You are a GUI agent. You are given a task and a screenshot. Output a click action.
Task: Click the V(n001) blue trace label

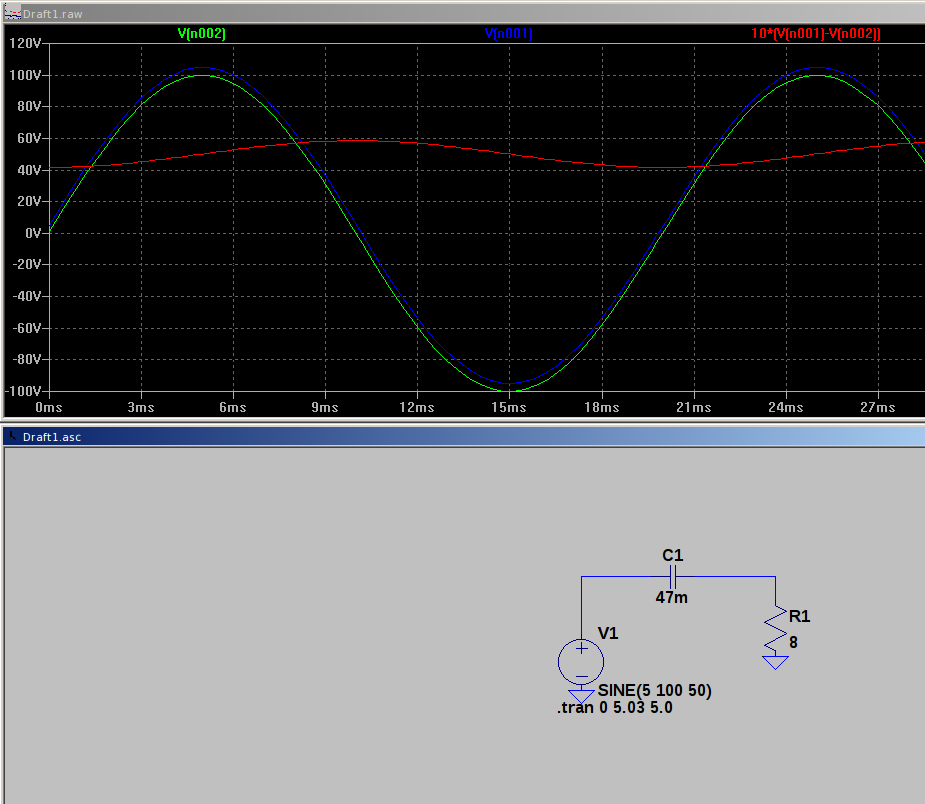click(509, 34)
